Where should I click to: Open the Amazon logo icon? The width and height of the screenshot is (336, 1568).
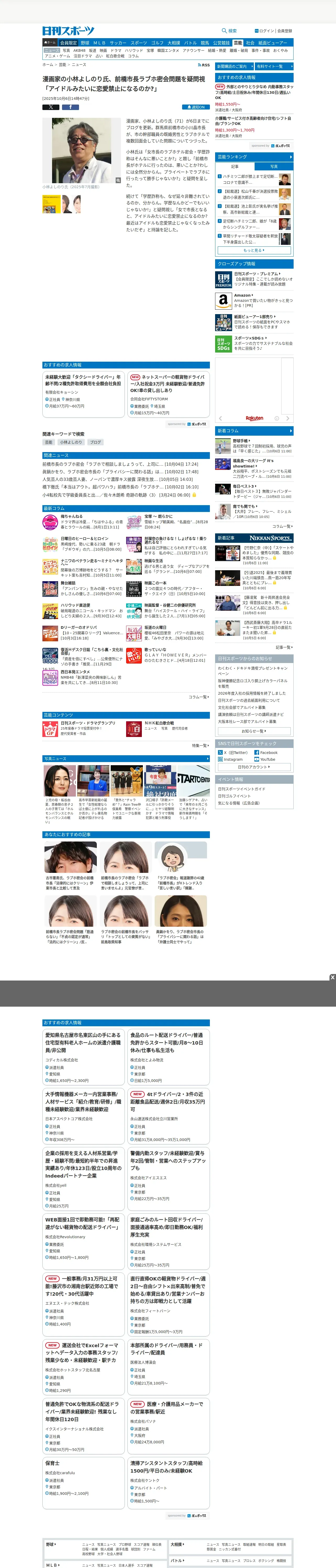[x=223, y=301]
